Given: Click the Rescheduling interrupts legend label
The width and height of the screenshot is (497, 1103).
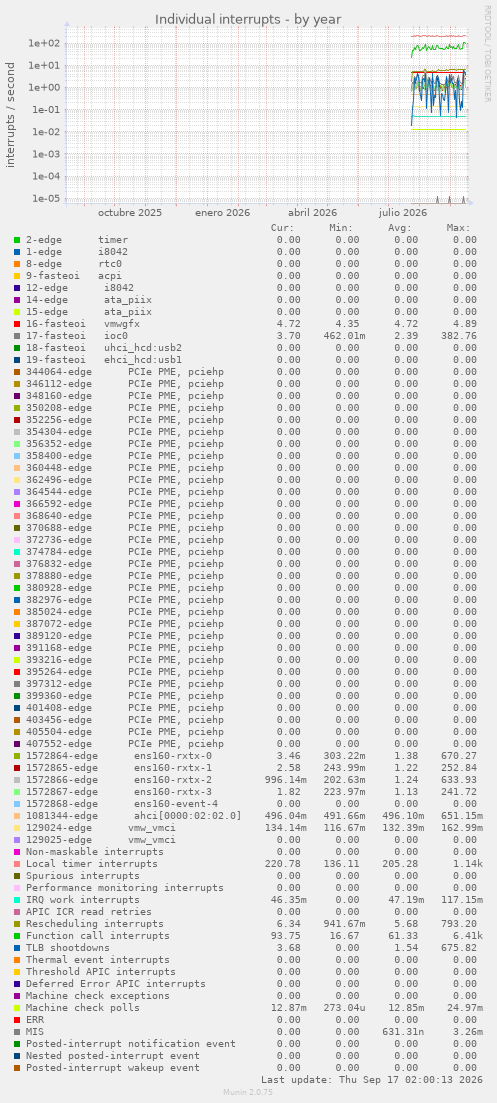Looking at the screenshot, I should pyautogui.click(x=95, y=924).
